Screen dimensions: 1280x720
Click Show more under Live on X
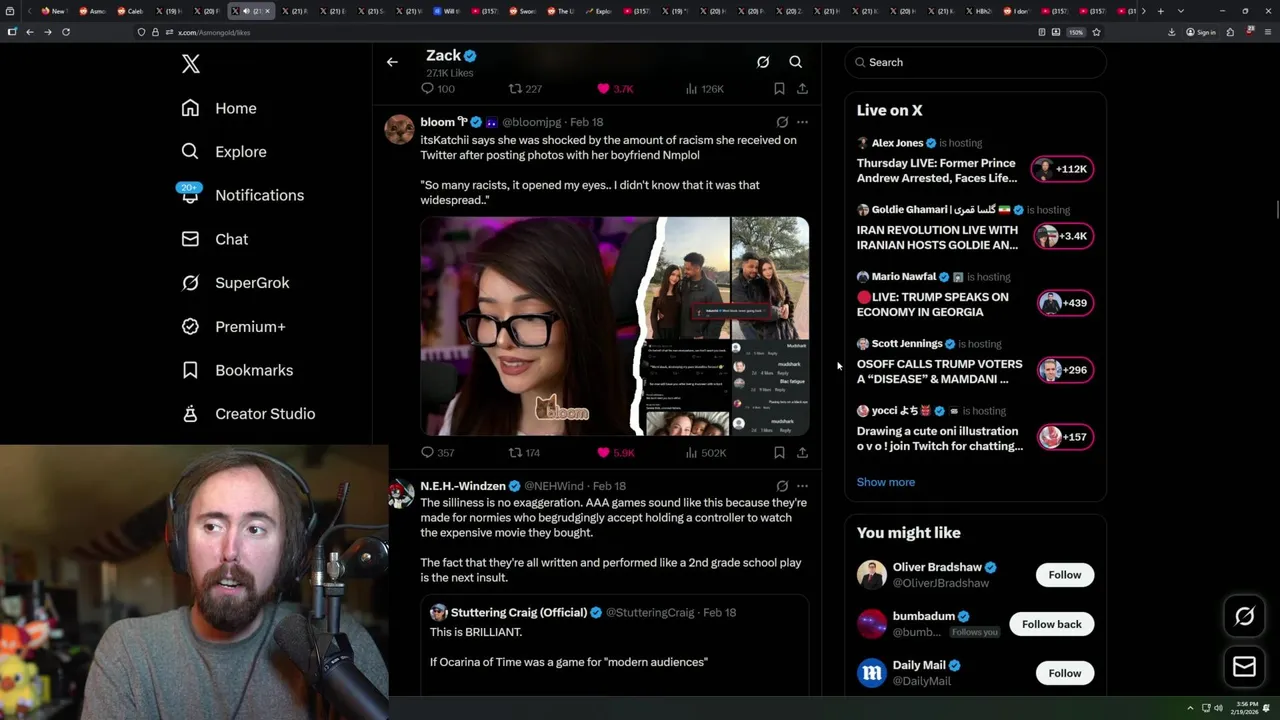tap(886, 482)
